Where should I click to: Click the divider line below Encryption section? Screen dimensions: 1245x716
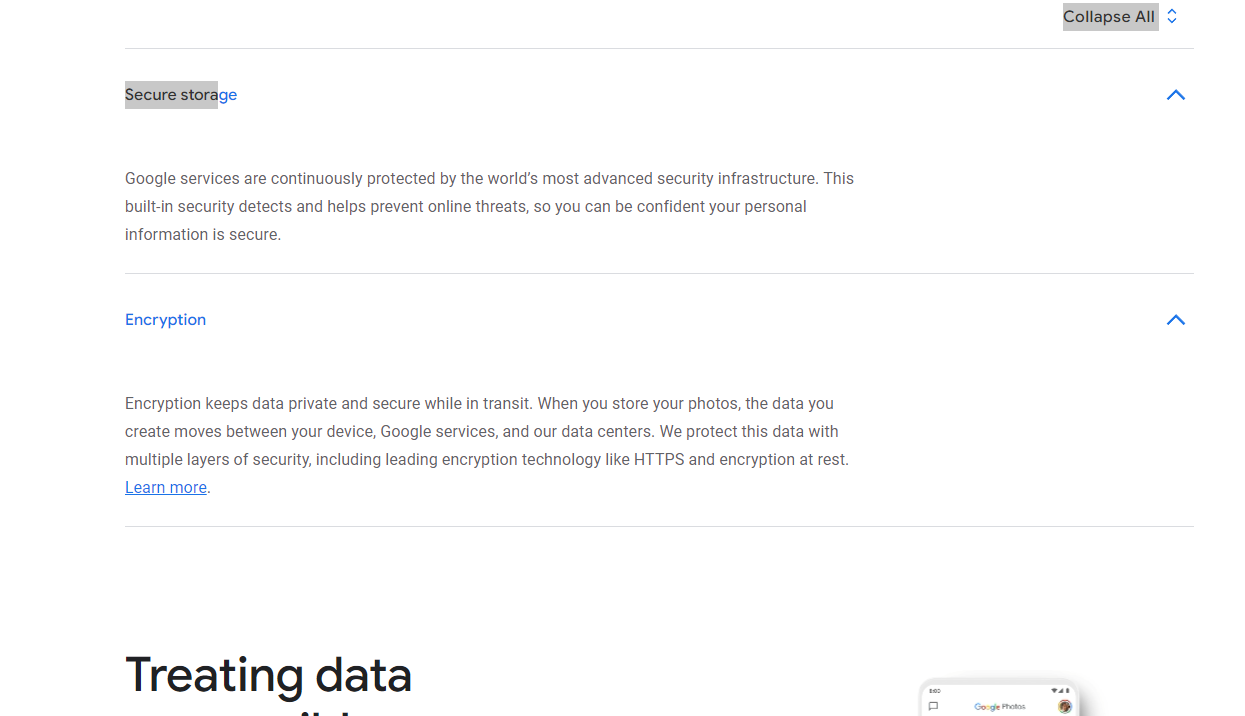659,526
